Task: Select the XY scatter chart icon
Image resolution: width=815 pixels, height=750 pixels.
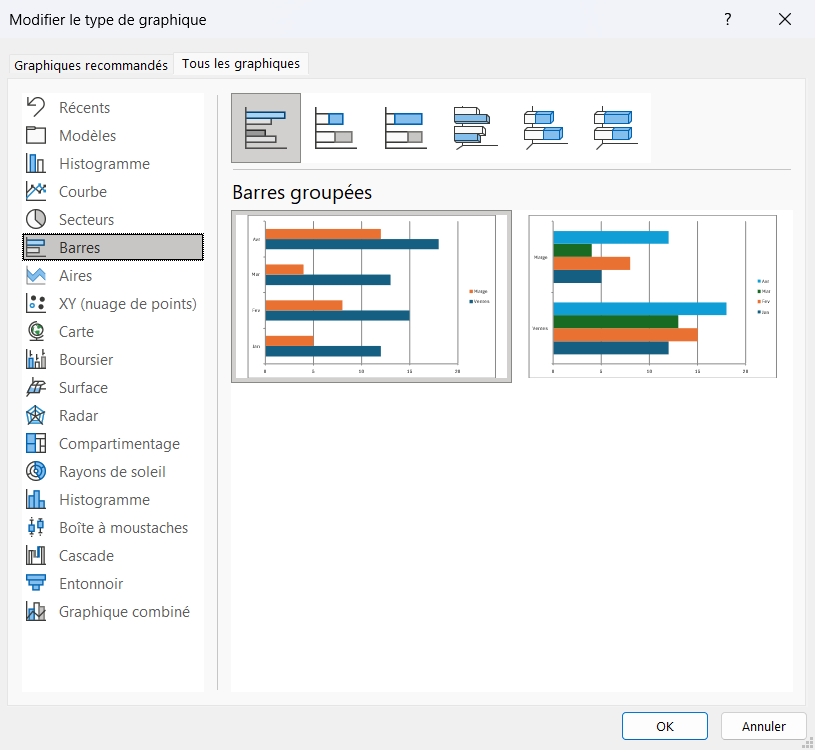Action: pyautogui.click(x=36, y=304)
